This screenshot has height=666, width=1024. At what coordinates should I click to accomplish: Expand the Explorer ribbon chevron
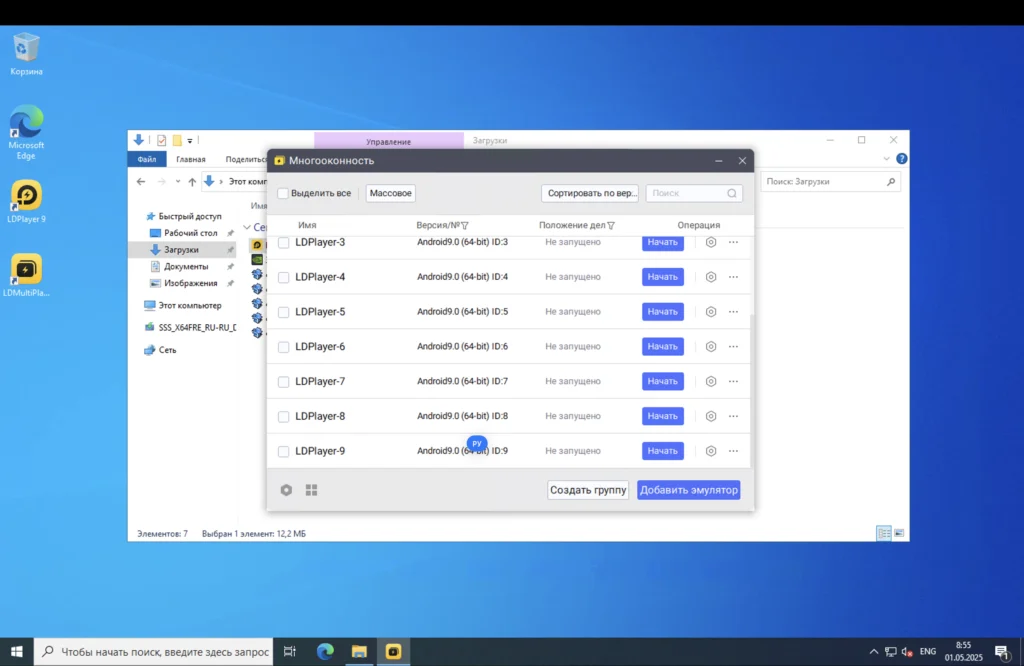pyautogui.click(x=886, y=159)
